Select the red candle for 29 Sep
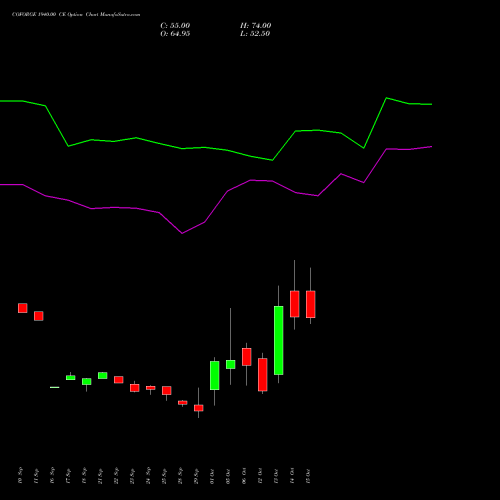 click(x=199, y=408)
